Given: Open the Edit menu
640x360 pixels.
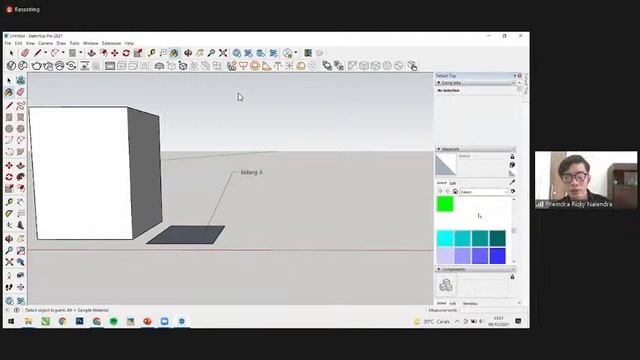Looking at the screenshot, I should click(18, 43).
